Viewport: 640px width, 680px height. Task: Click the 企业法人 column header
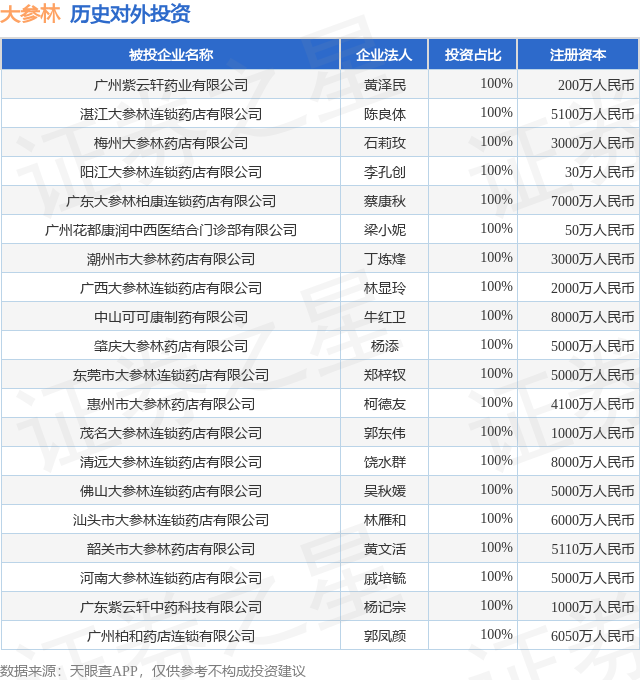(384, 55)
